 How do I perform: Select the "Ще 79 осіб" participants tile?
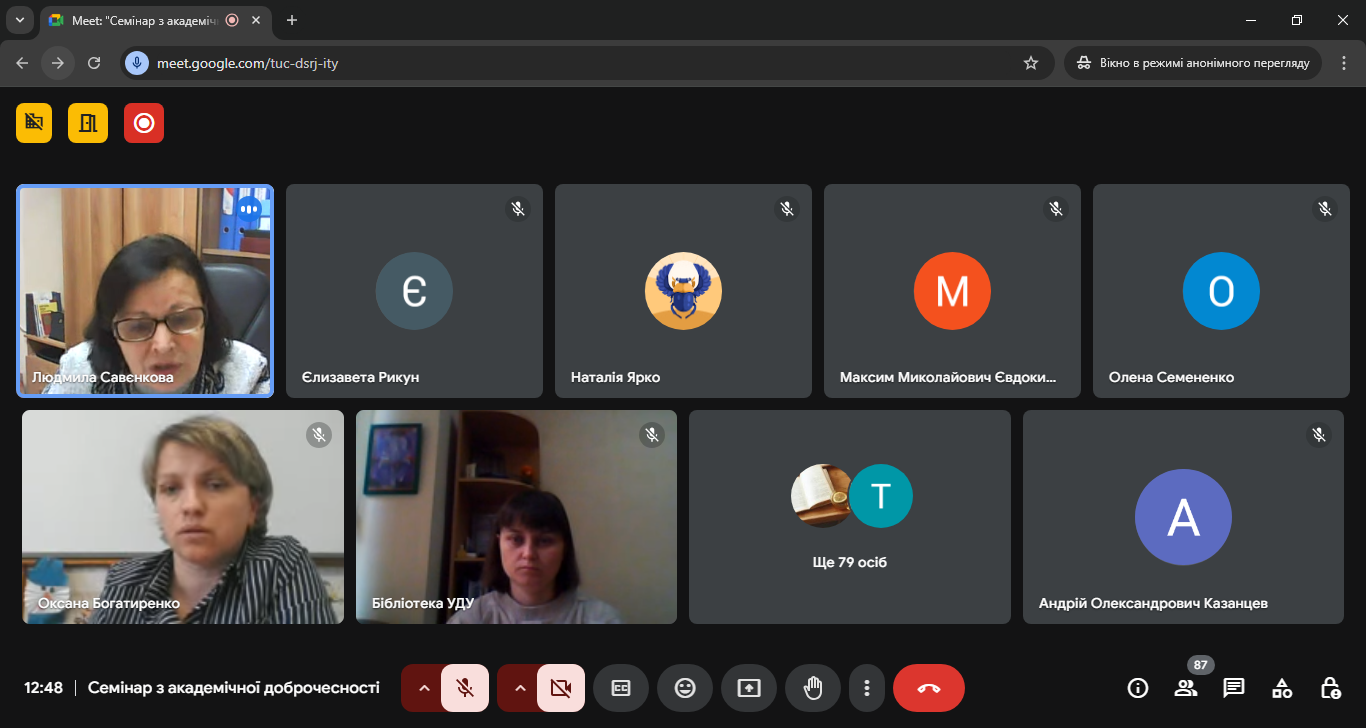[850, 517]
